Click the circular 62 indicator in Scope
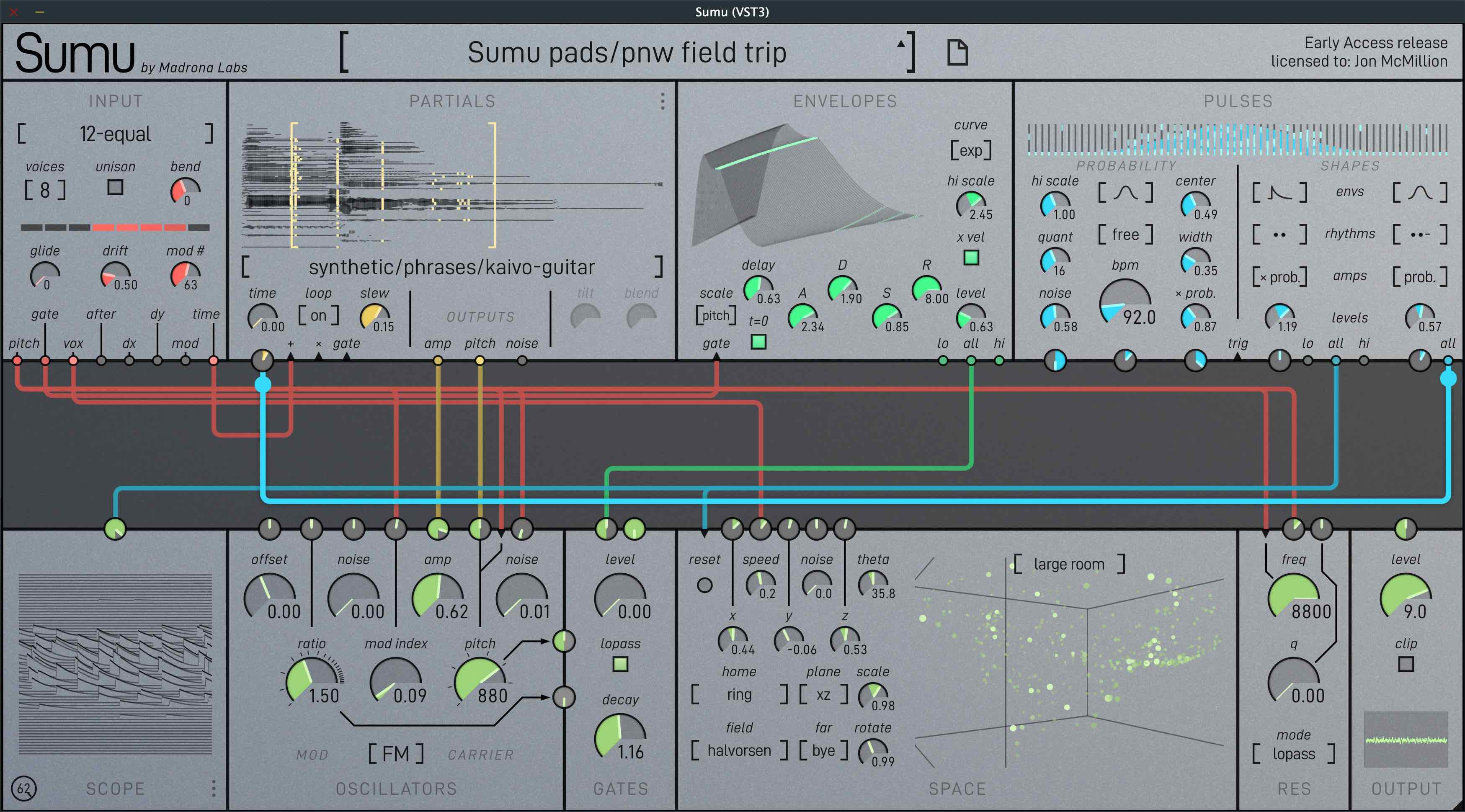This screenshot has width=1465, height=812. click(23, 788)
